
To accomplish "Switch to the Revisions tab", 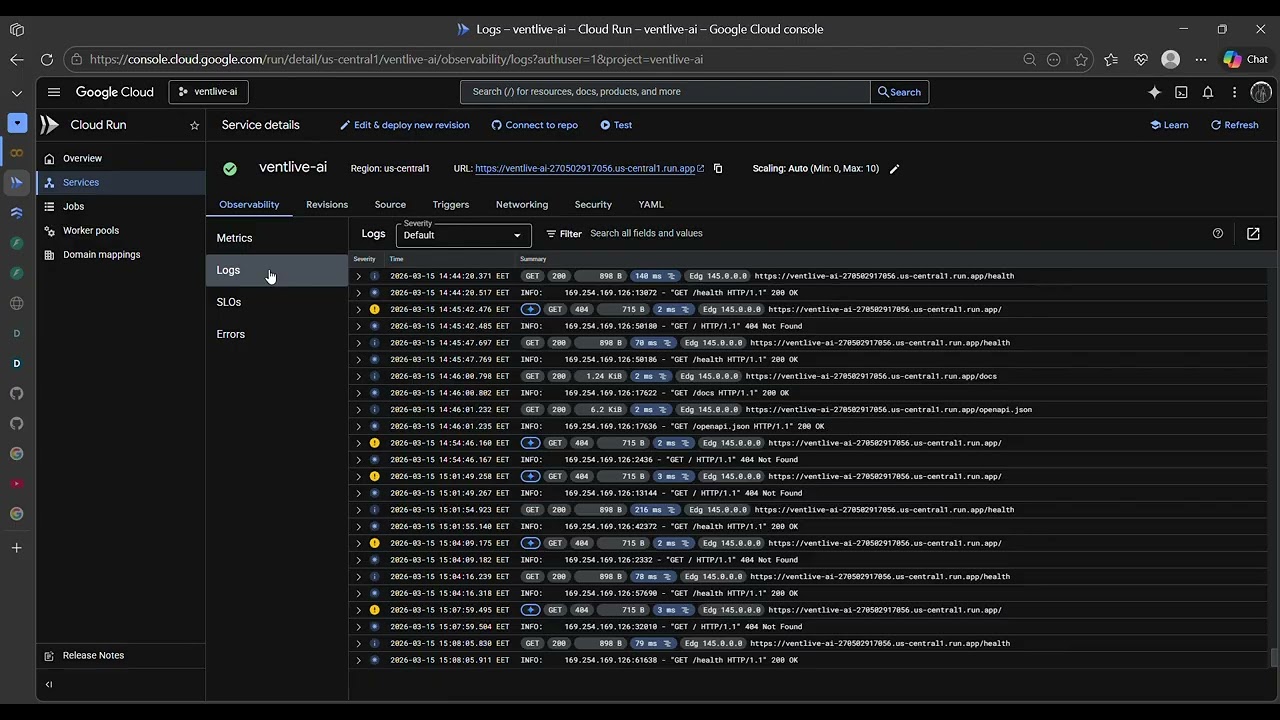I will (x=327, y=204).
